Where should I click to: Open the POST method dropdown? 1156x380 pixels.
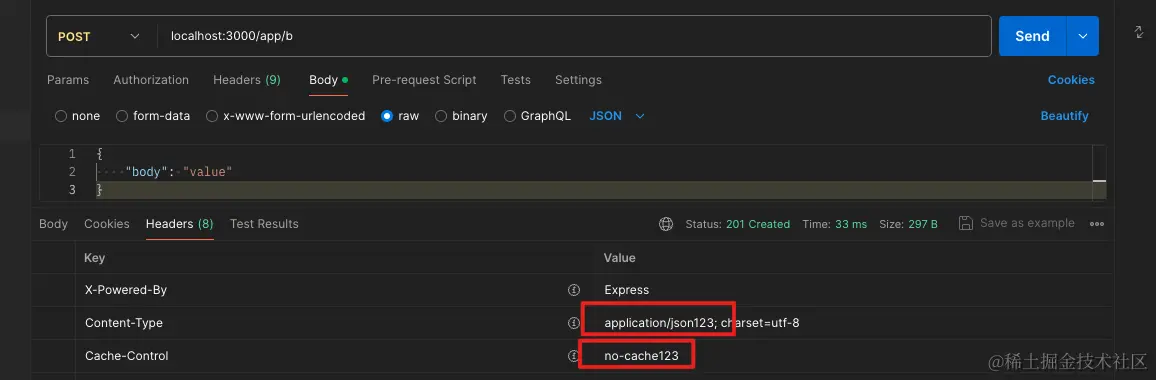click(101, 36)
